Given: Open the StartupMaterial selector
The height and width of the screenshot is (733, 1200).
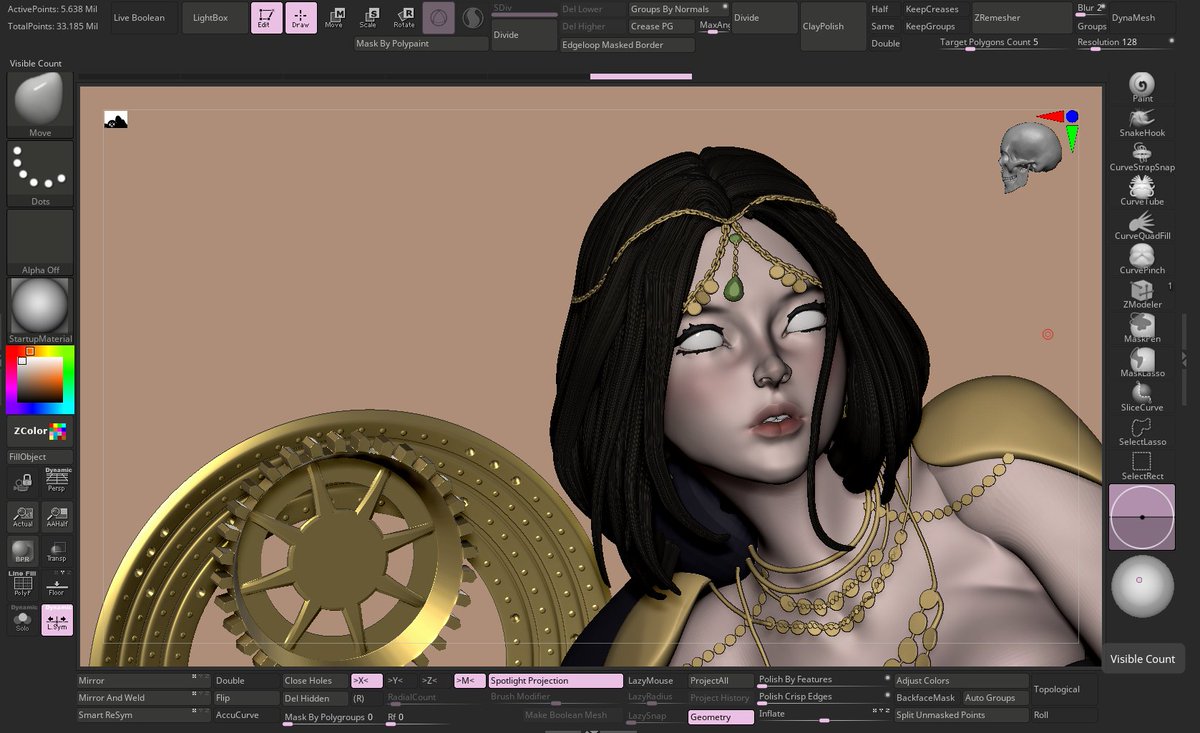Looking at the screenshot, I should point(38,305).
